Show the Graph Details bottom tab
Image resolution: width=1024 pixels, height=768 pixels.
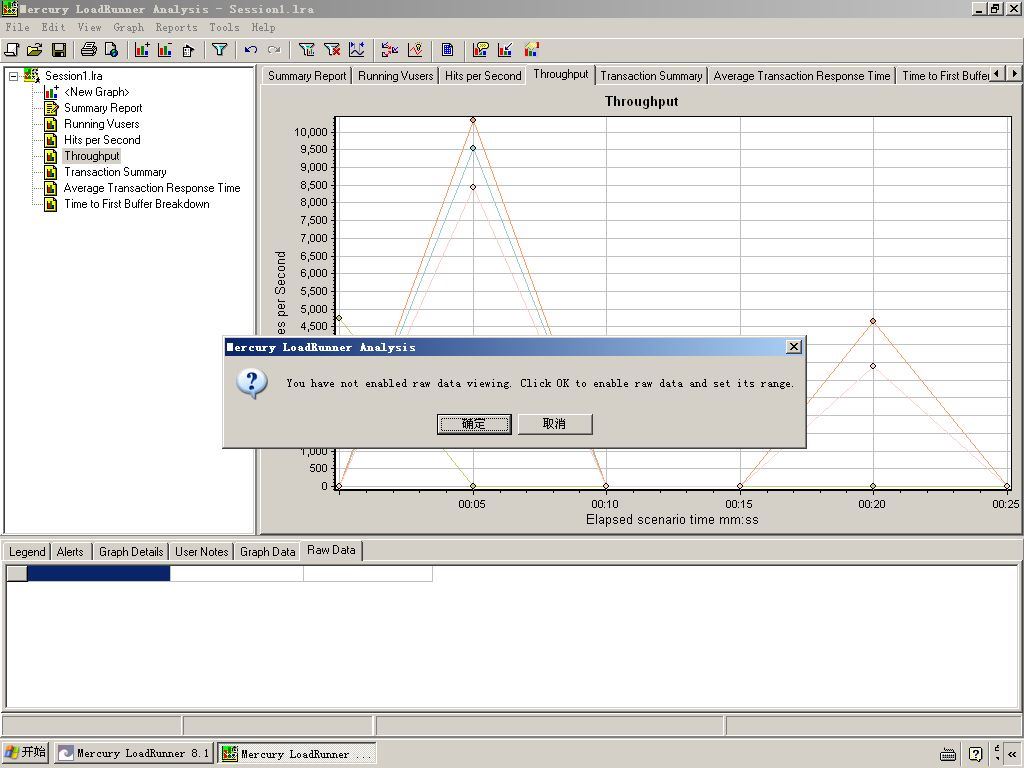131,552
